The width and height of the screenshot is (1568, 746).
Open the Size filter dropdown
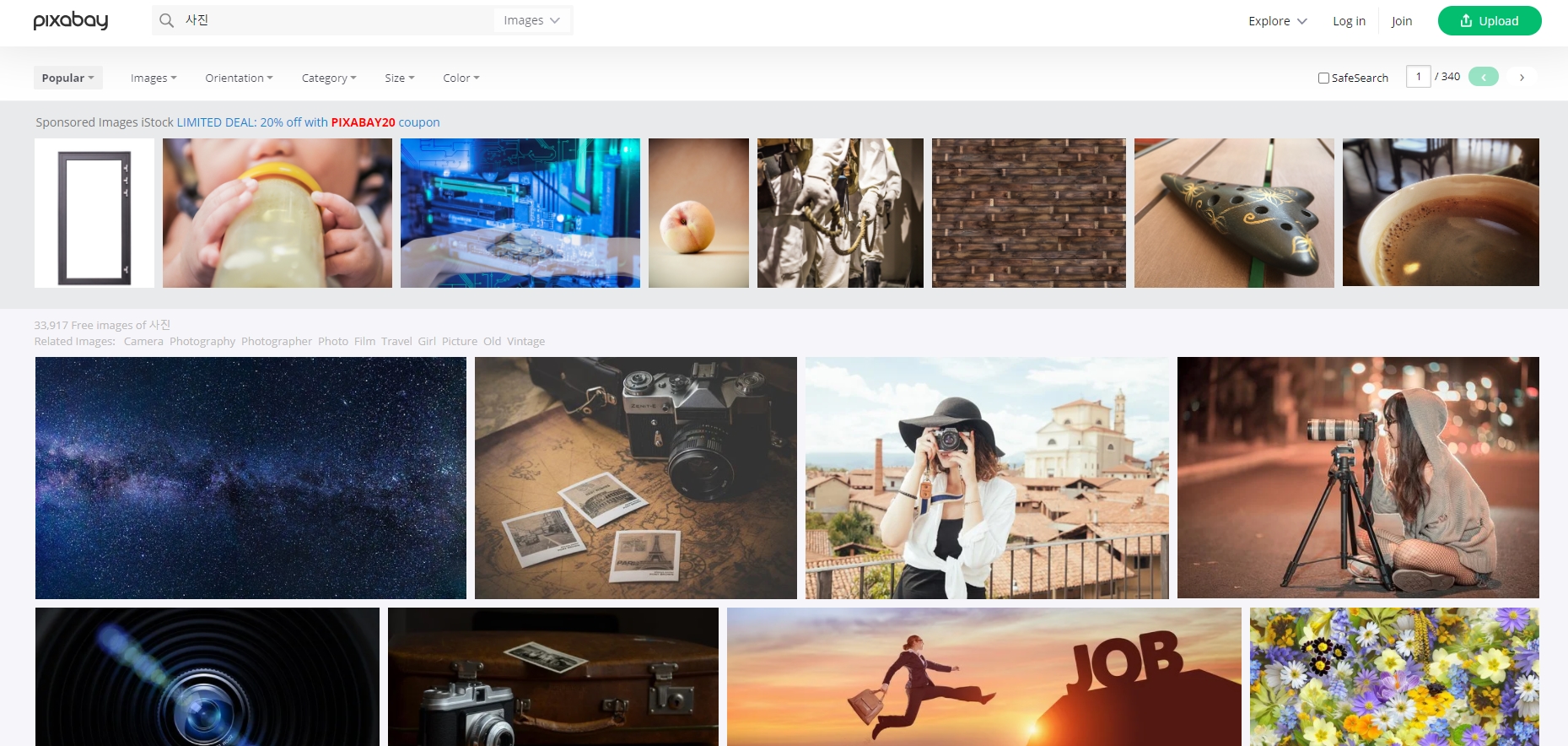(x=400, y=78)
